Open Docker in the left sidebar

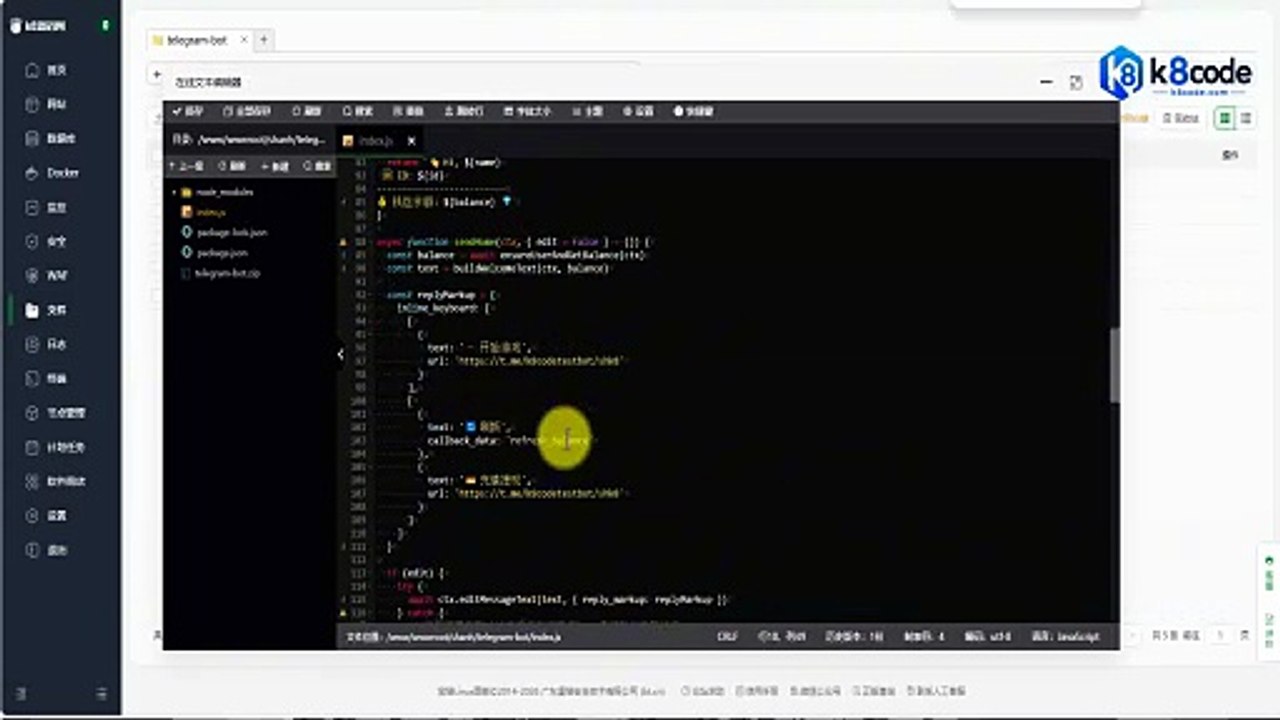pyautogui.click(x=52, y=173)
